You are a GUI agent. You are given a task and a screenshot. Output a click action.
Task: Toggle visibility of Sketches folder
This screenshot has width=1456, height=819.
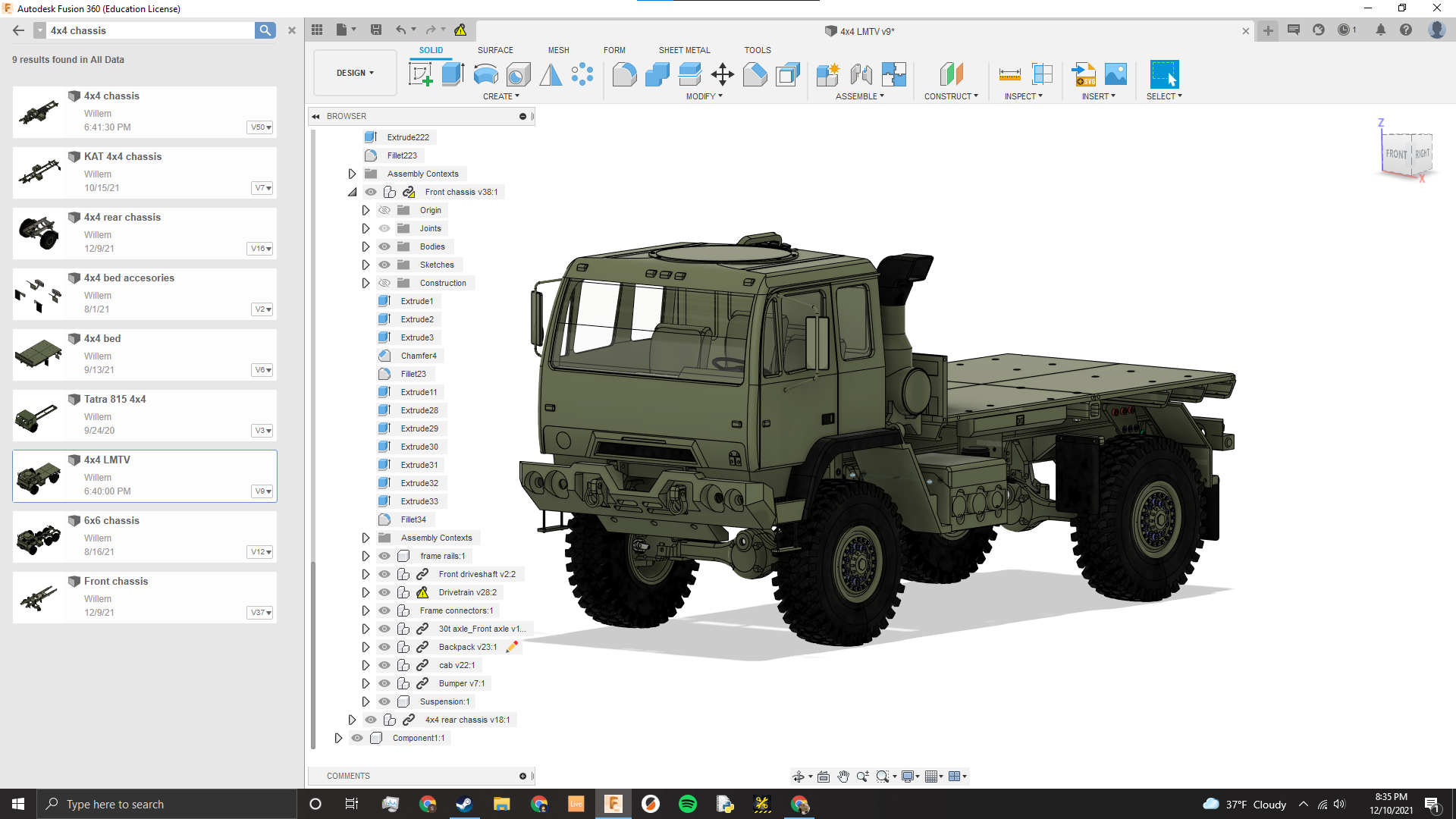(x=384, y=265)
